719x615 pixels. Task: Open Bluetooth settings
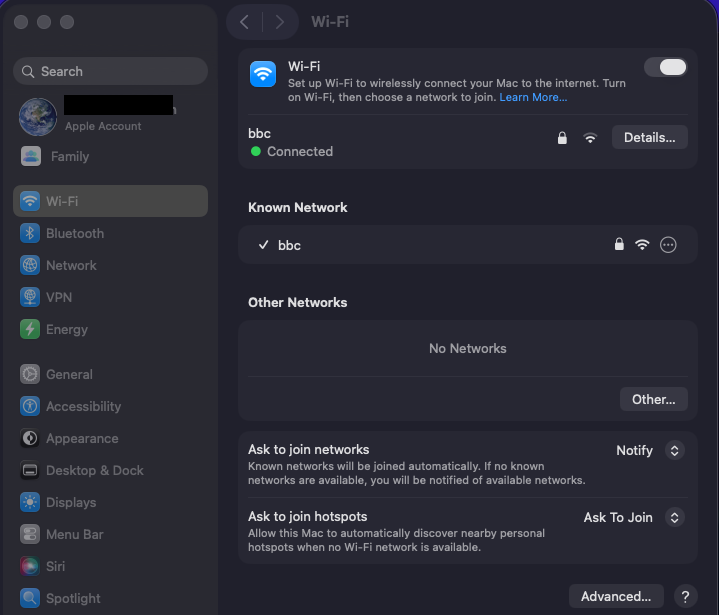[x=111, y=233]
